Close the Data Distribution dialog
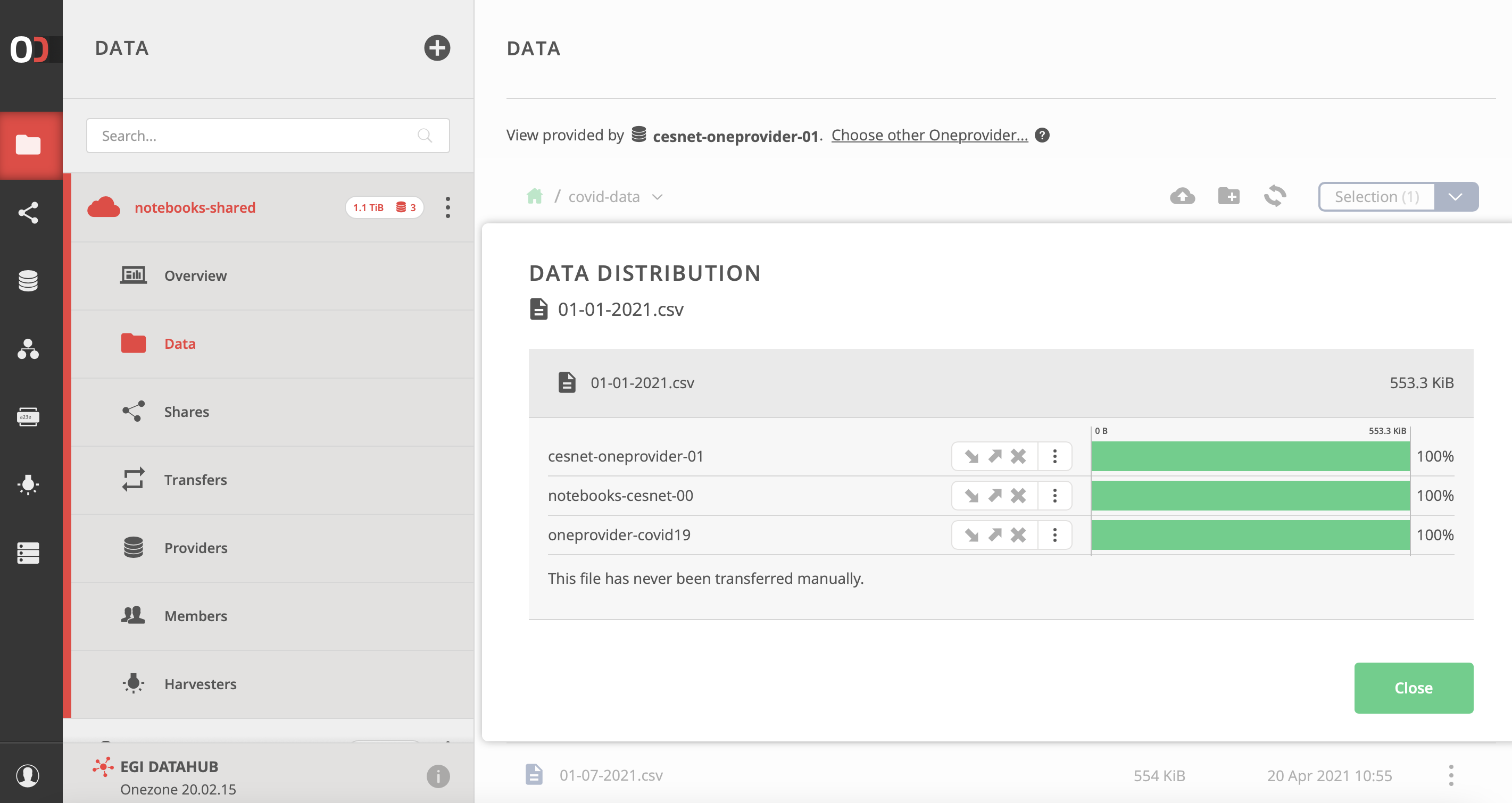Screen dimensions: 1512x803 [1414, 688]
